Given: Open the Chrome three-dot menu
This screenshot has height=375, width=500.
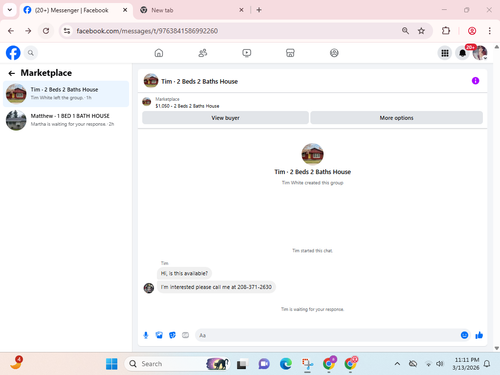Looking at the screenshot, I should pyautogui.click(x=489, y=31).
